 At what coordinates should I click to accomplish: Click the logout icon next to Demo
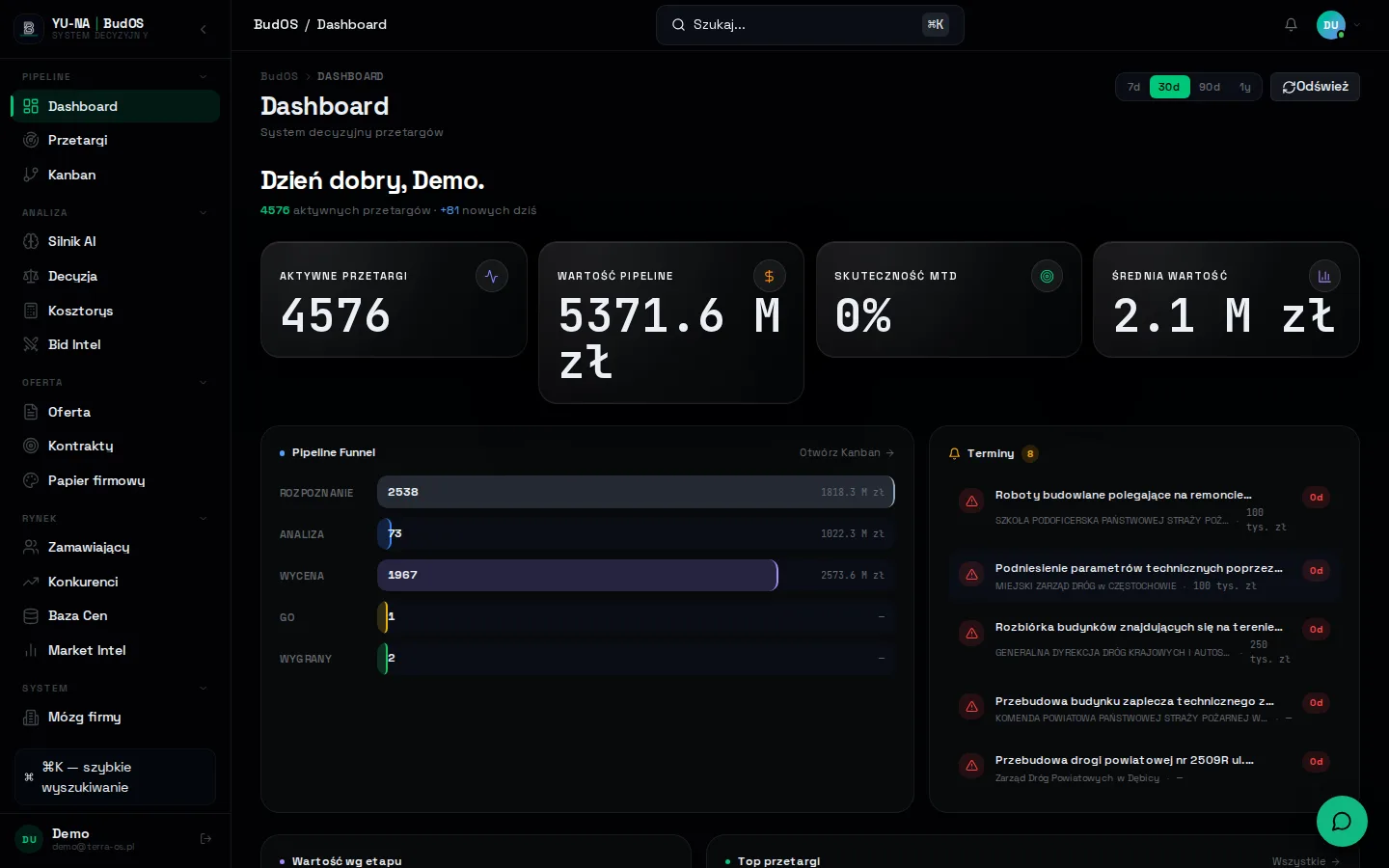tap(205, 839)
